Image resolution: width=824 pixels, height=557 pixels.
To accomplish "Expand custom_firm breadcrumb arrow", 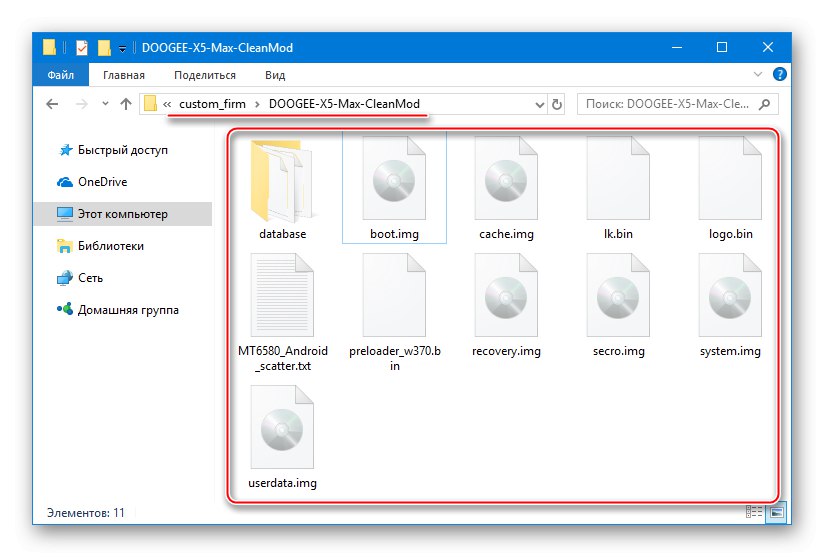I will click(x=257, y=104).
